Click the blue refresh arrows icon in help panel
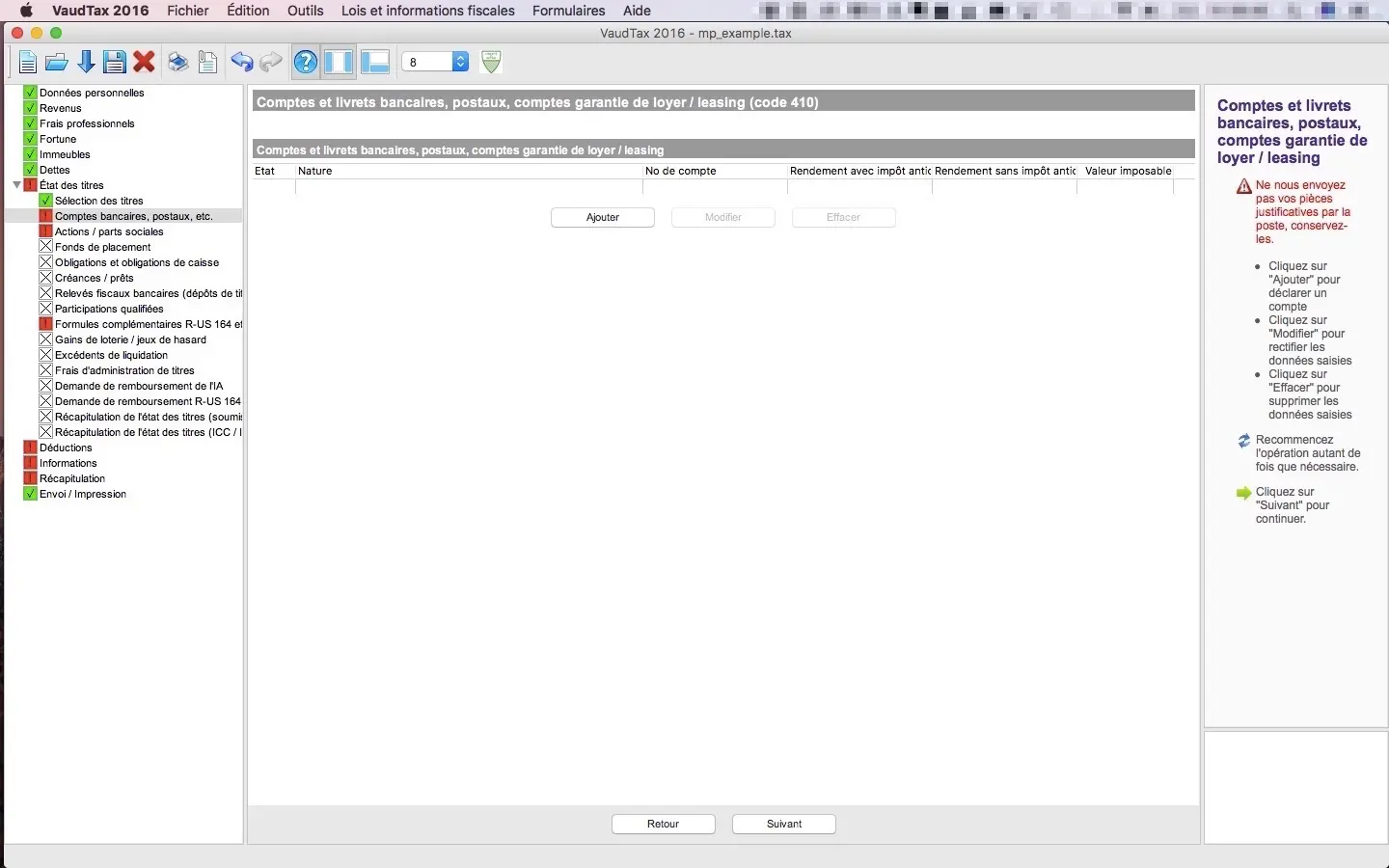Viewport: 1389px width, 868px height. pyautogui.click(x=1244, y=441)
